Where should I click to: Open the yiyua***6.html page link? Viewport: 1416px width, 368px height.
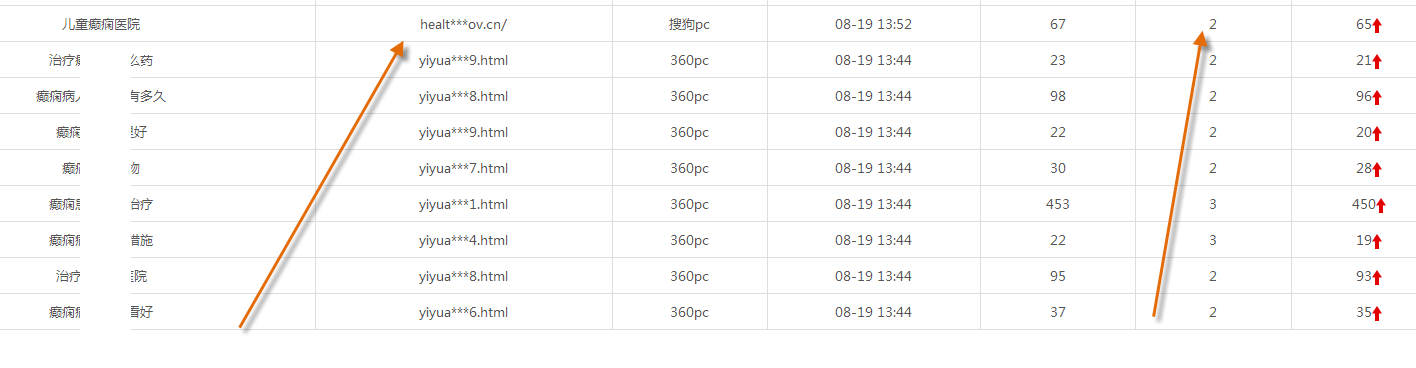463,312
